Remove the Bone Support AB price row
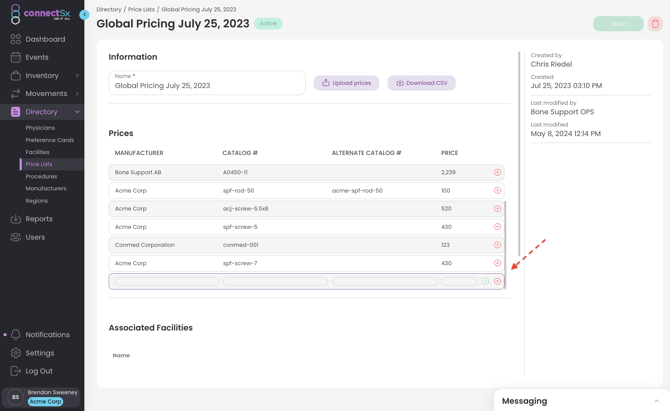670x411 pixels. [497, 173]
